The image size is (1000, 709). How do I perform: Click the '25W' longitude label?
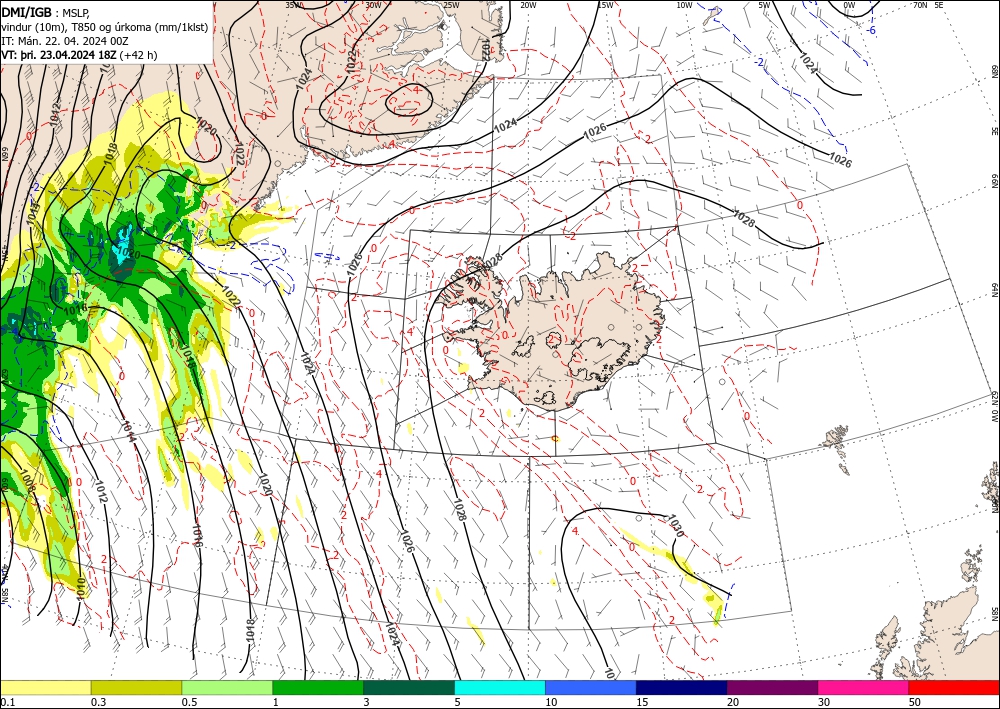451,5
